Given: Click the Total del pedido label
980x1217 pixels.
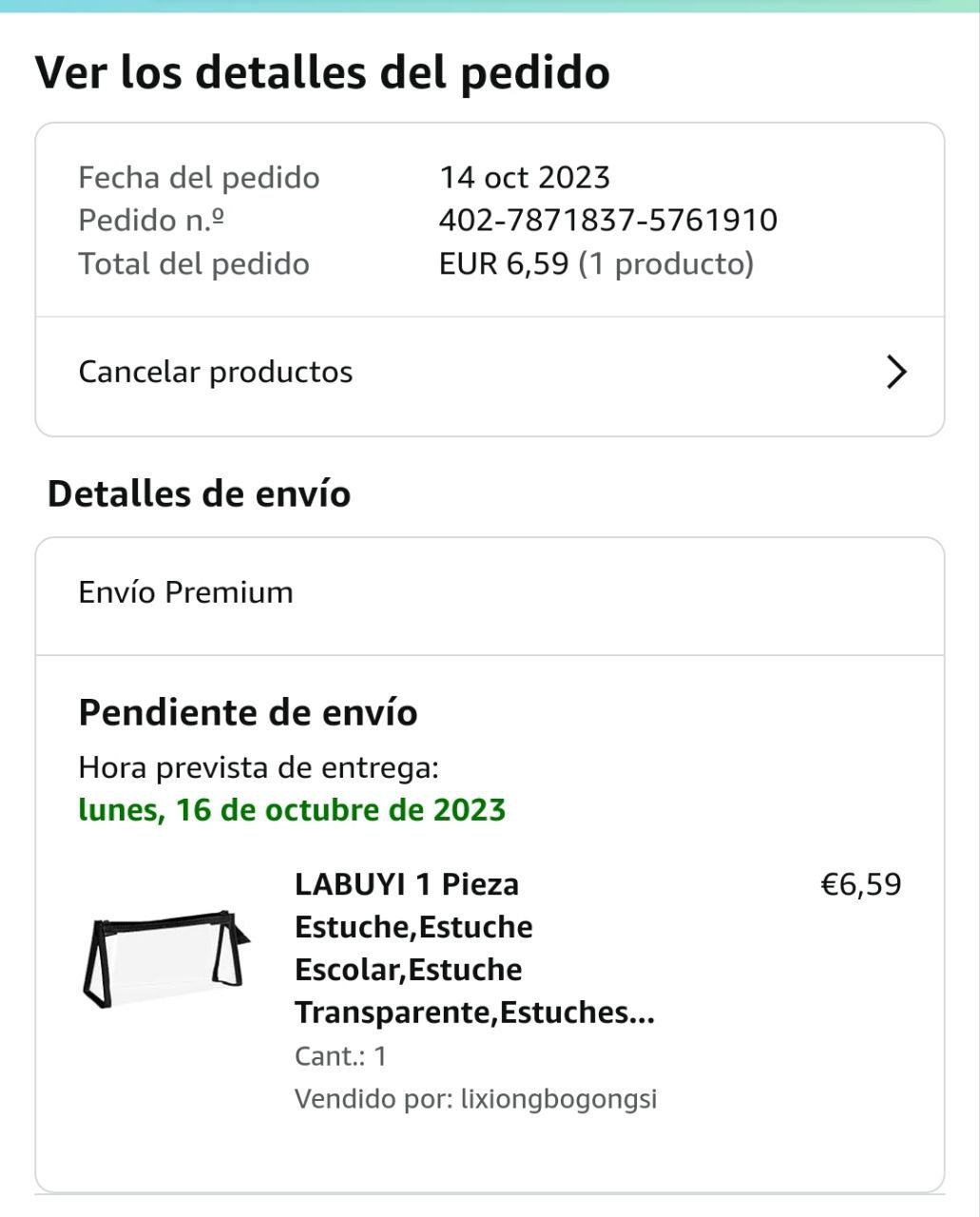Looking at the screenshot, I should pos(194,263).
